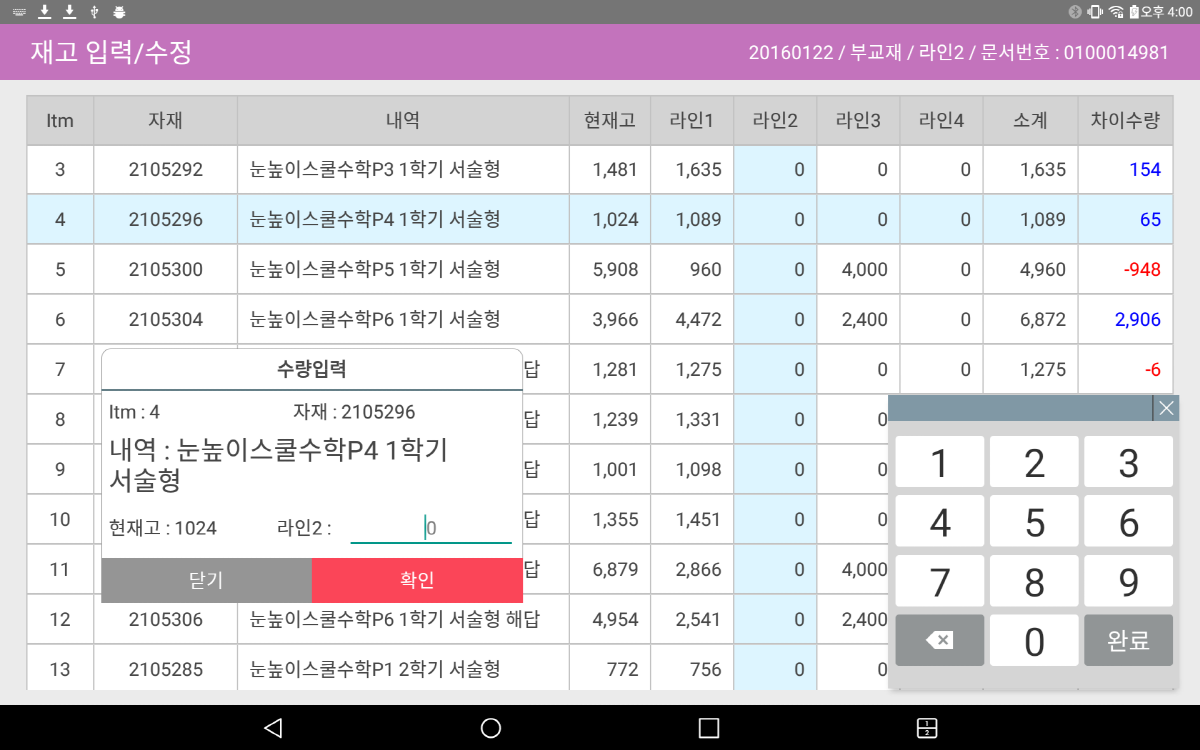Screen dimensions: 1200x750
Task: Select material code 2105304
Action: click(x=166, y=320)
